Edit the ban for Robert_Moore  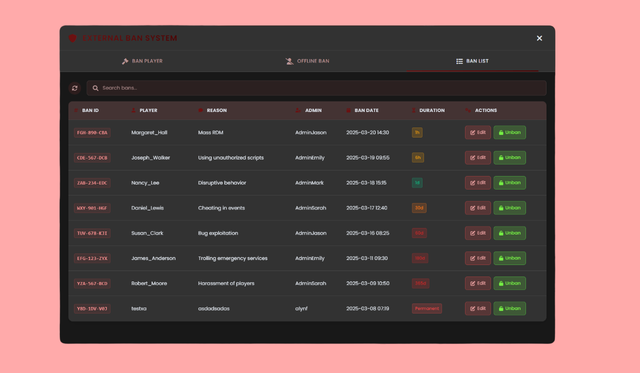coord(478,284)
